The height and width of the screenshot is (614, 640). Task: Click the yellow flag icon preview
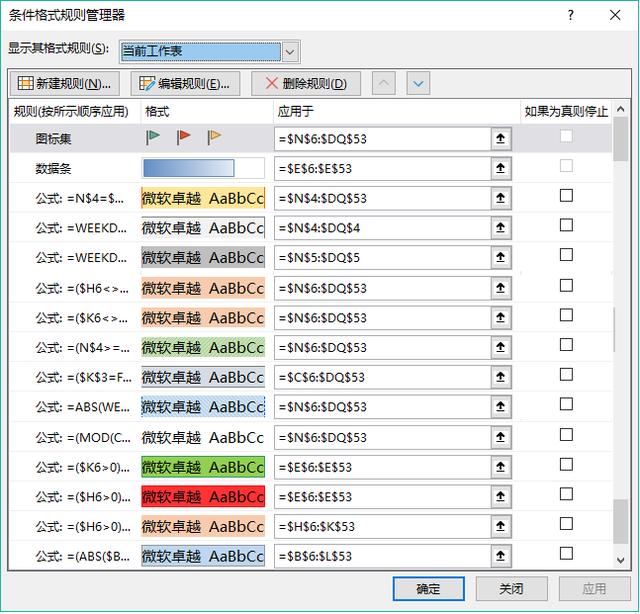[214, 137]
